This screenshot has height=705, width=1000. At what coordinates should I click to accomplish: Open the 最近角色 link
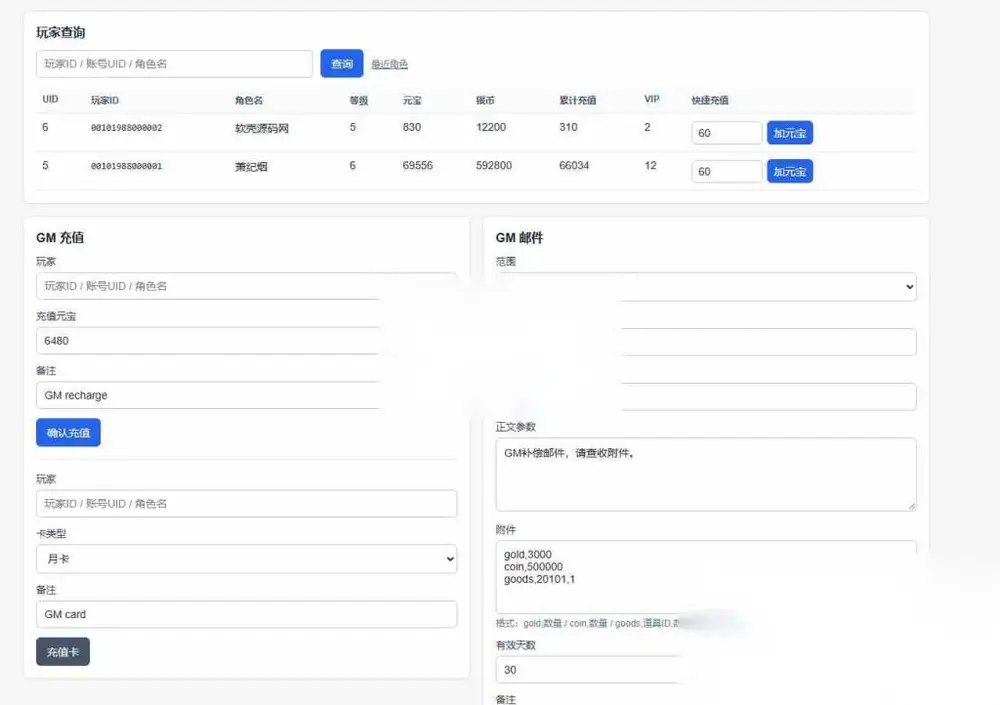(x=390, y=64)
